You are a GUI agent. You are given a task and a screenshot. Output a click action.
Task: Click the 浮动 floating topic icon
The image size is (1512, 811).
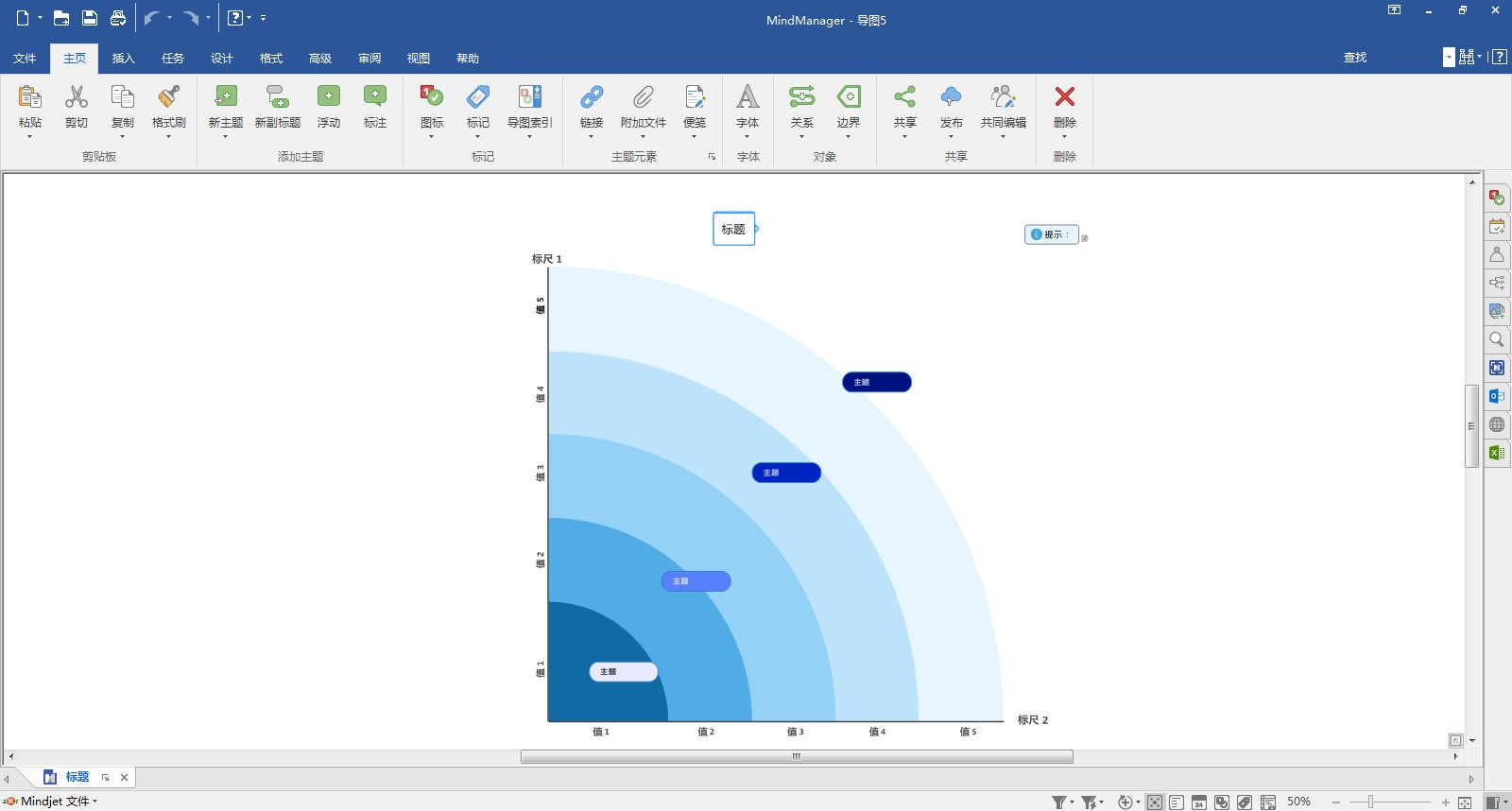click(328, 97)
